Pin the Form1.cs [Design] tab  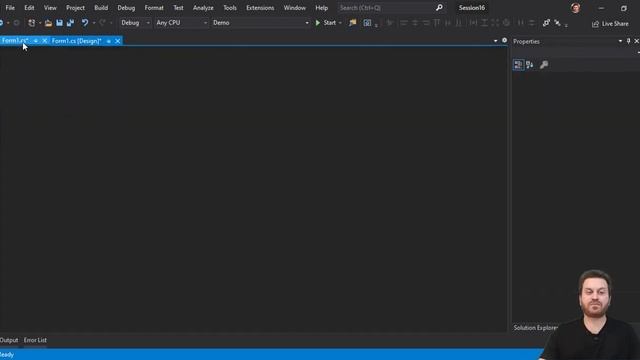[x=109, y=41]
